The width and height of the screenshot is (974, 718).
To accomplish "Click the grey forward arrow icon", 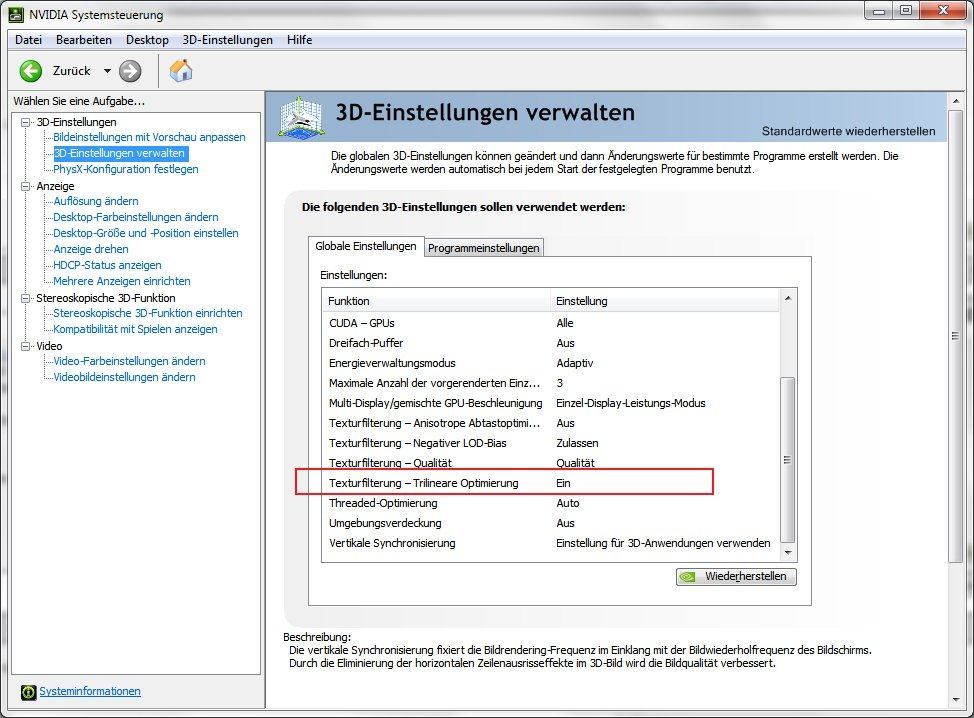I will pos(130,71).
